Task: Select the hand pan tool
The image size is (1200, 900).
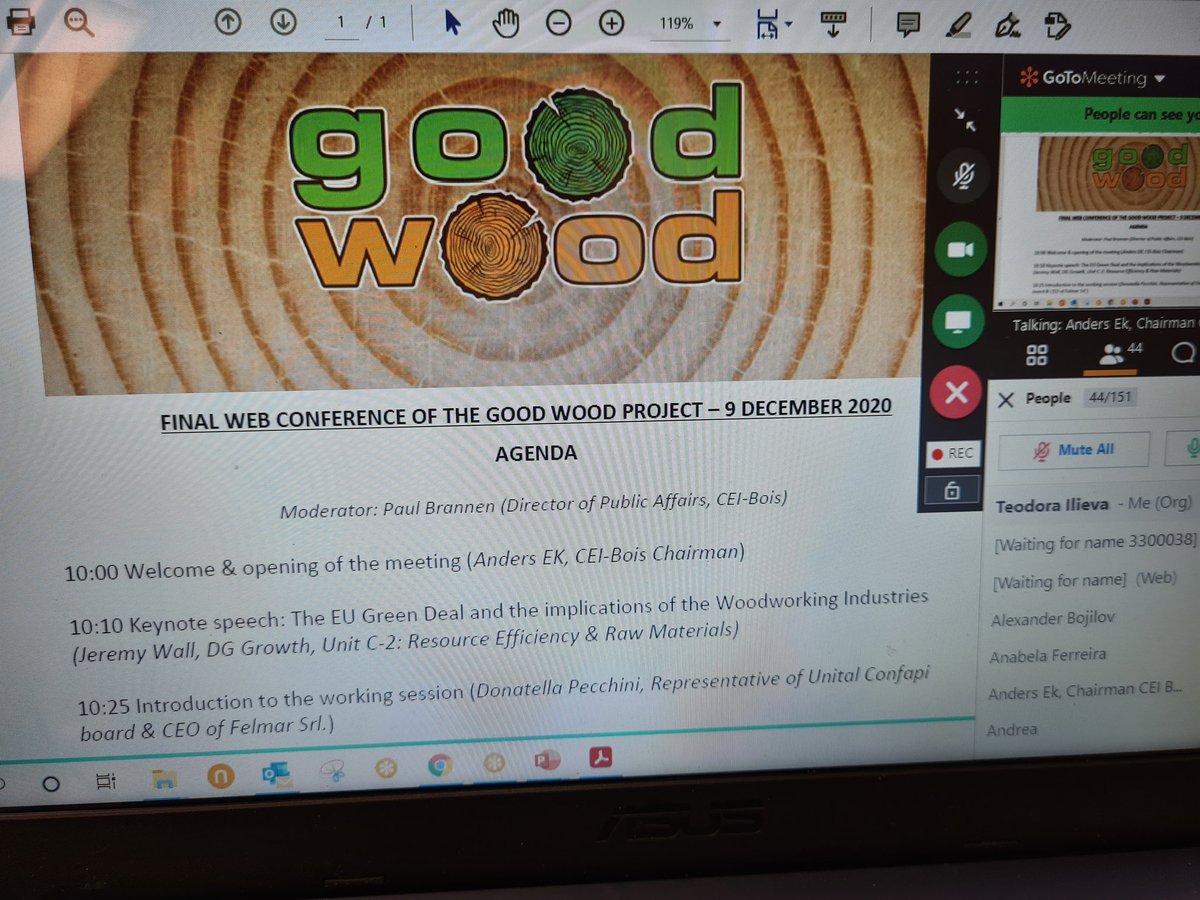Action: [x=507, y=24]
